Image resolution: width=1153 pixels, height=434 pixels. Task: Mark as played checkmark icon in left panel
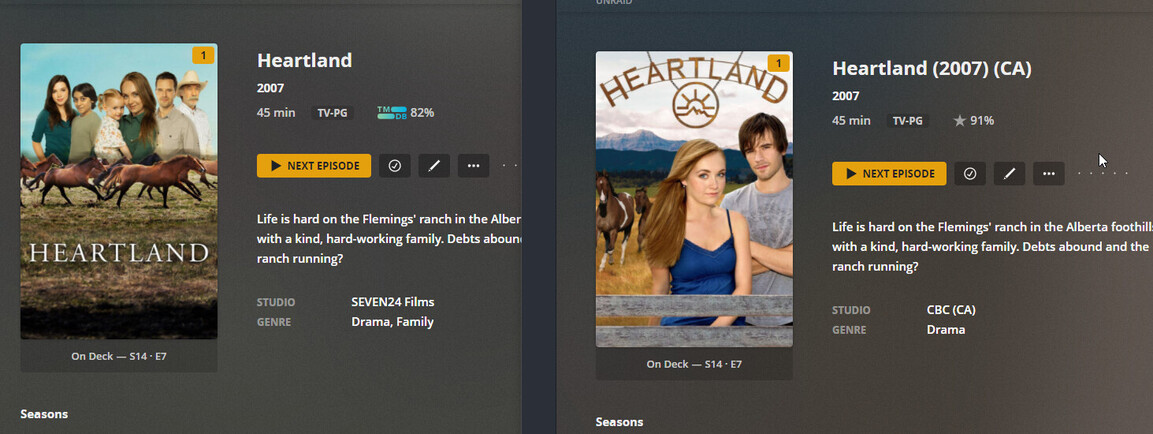[395, 166]
